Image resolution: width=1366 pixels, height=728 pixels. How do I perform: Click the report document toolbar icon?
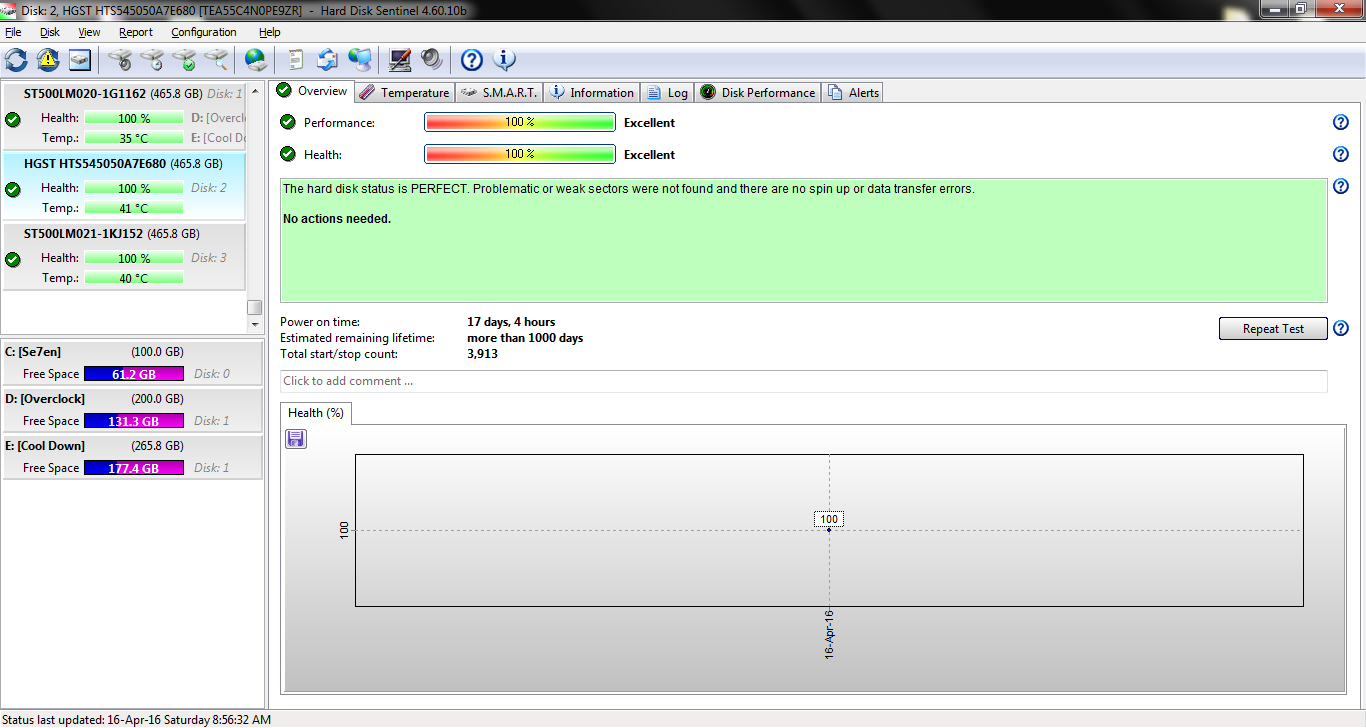coord(296,60)
